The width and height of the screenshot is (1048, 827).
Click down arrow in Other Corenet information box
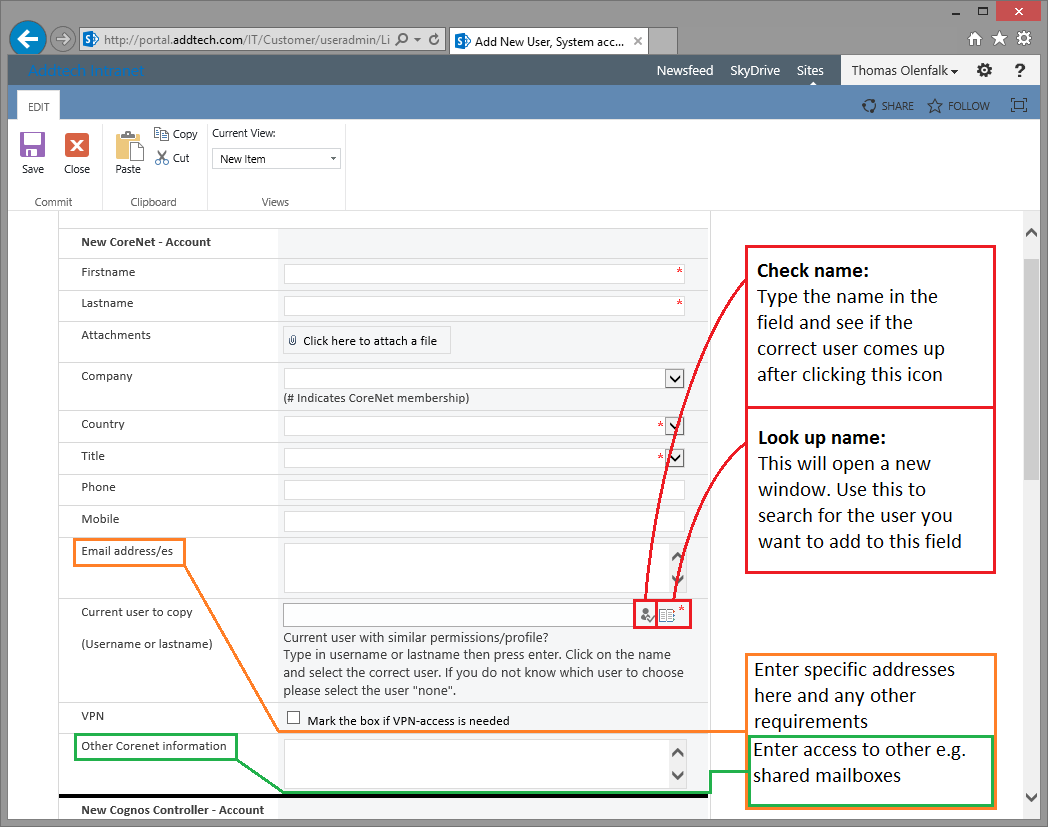(x=678, y=776)
